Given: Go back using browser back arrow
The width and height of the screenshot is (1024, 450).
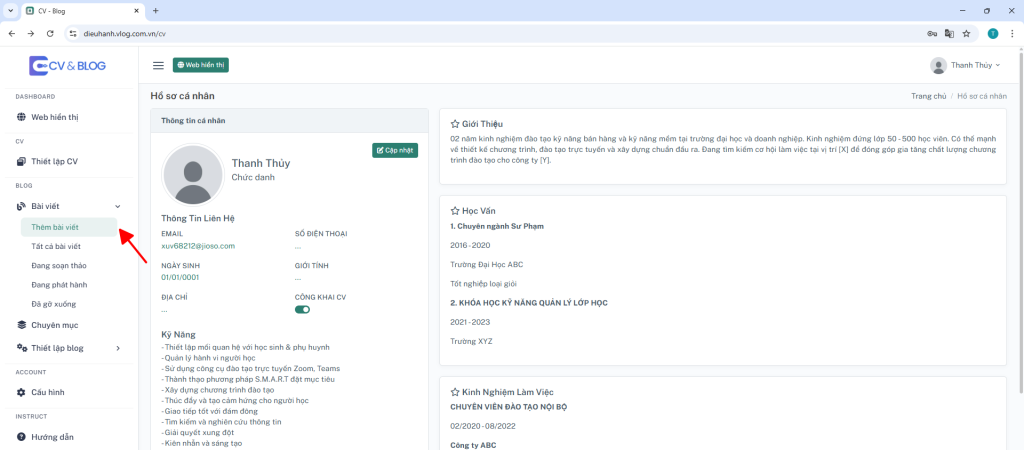Looking at the screenshot, I should (x=12, y=33).
